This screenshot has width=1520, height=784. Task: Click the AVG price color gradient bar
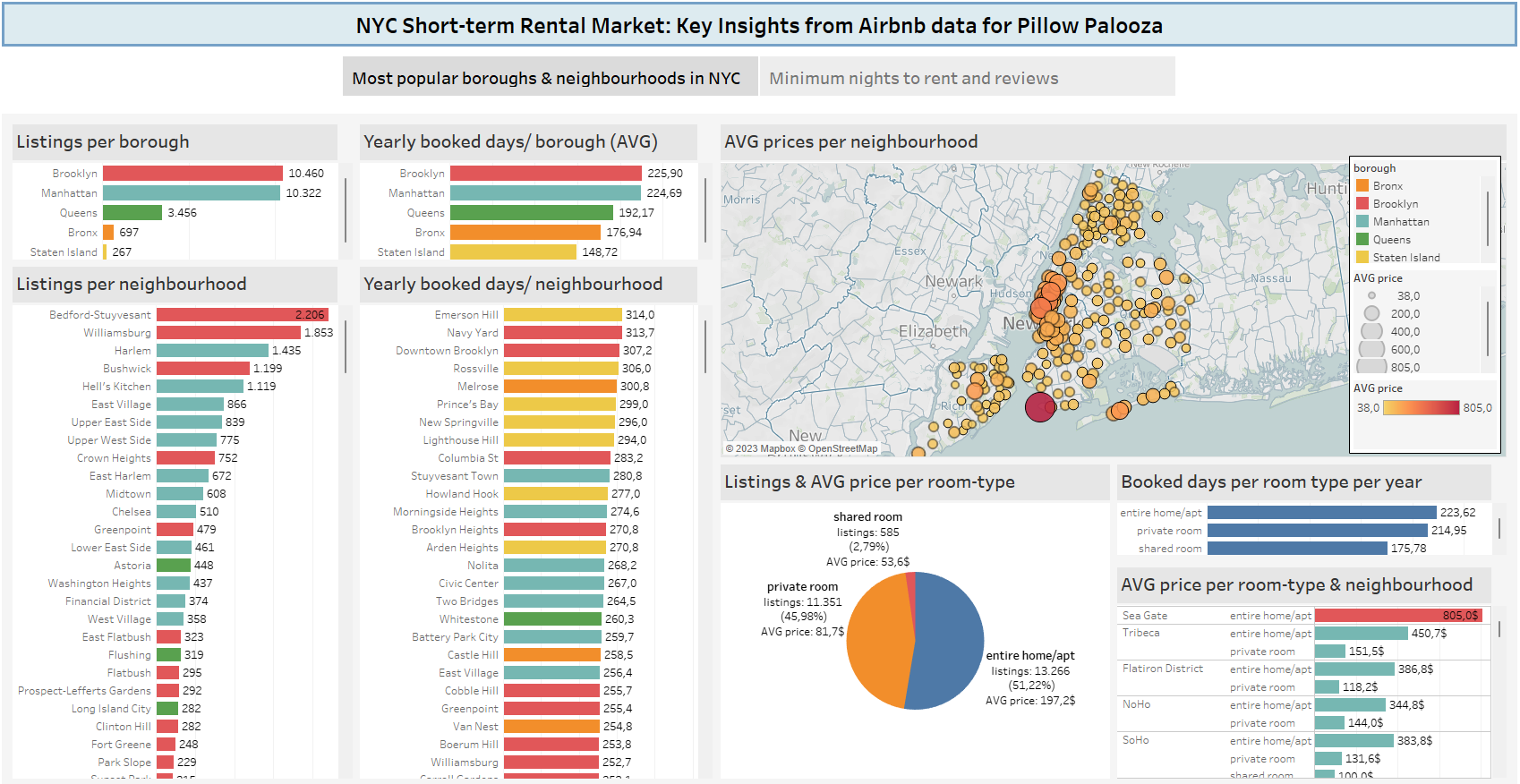[x=1421, y=408]
